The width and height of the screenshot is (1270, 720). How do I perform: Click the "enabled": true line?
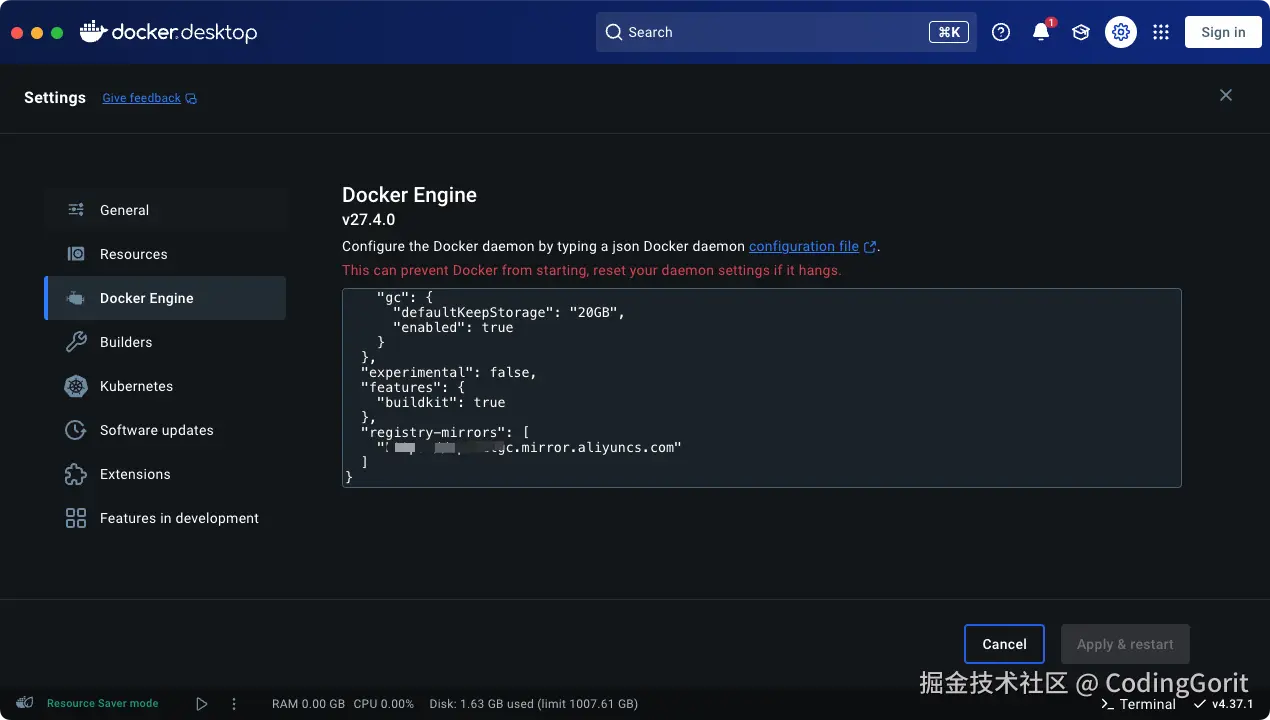[x=453, y=327]
